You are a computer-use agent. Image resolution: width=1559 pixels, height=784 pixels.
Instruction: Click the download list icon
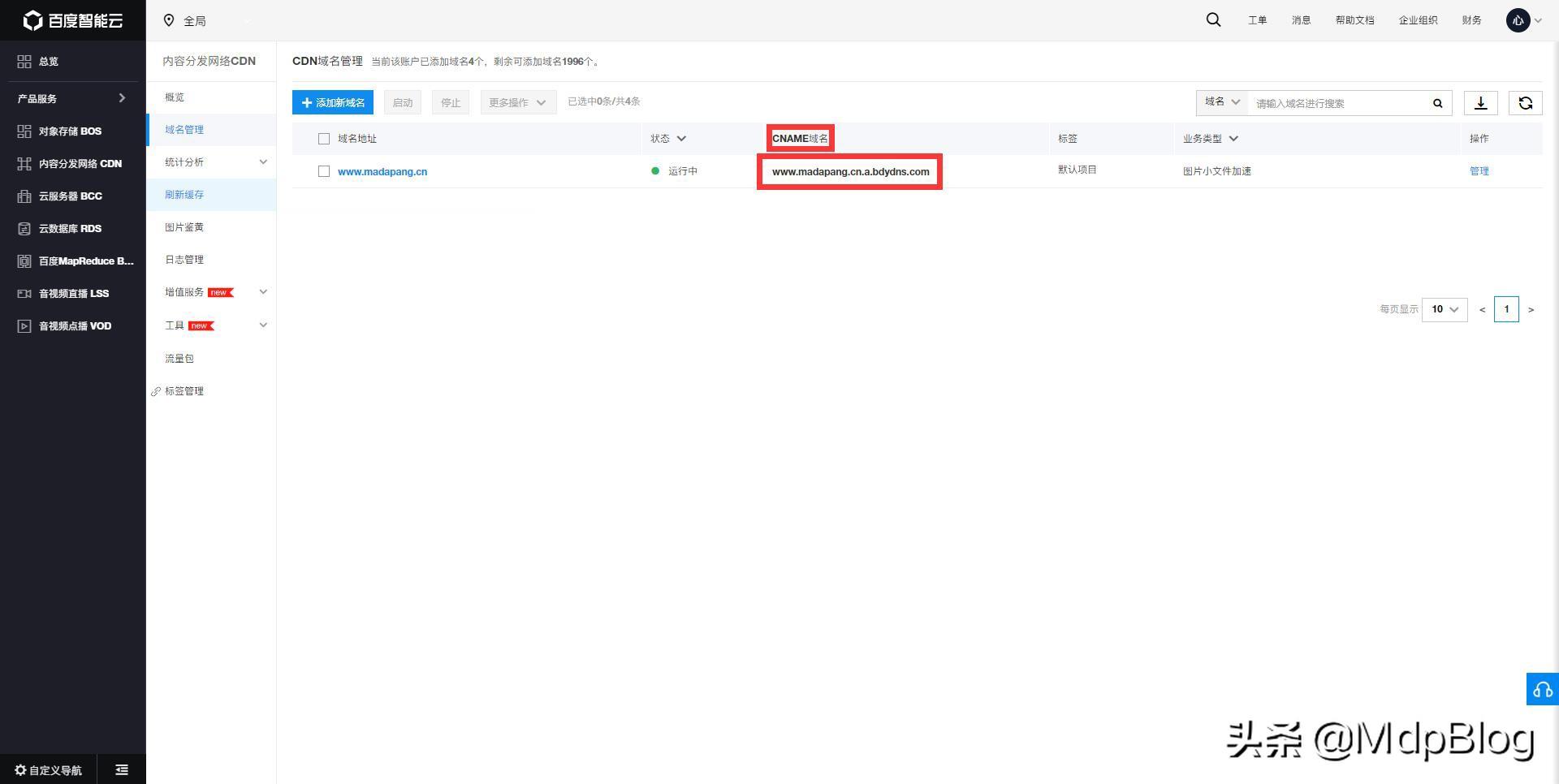[x=1480, y=103]
